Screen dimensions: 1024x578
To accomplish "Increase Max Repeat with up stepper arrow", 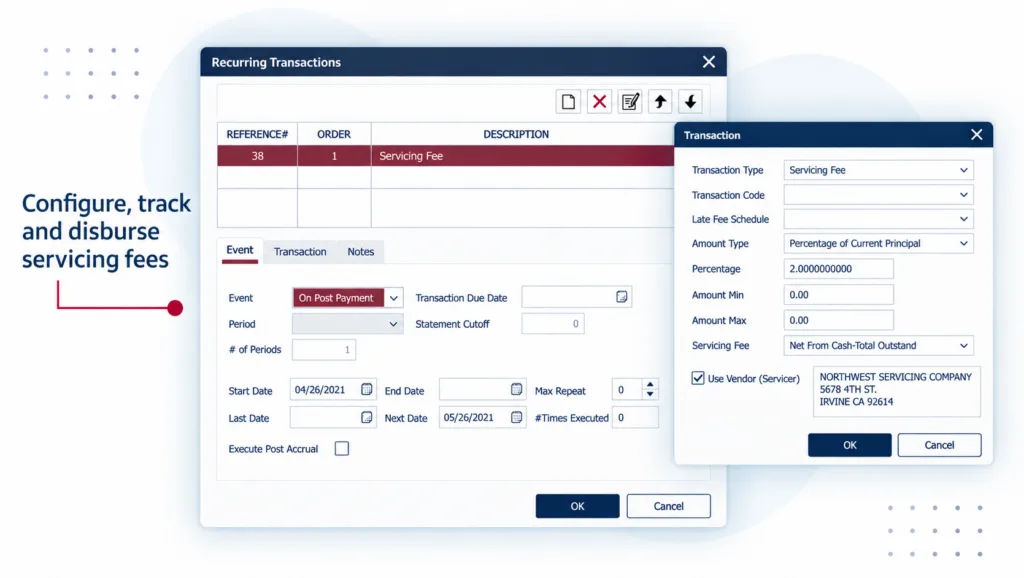I will [650, 385].
